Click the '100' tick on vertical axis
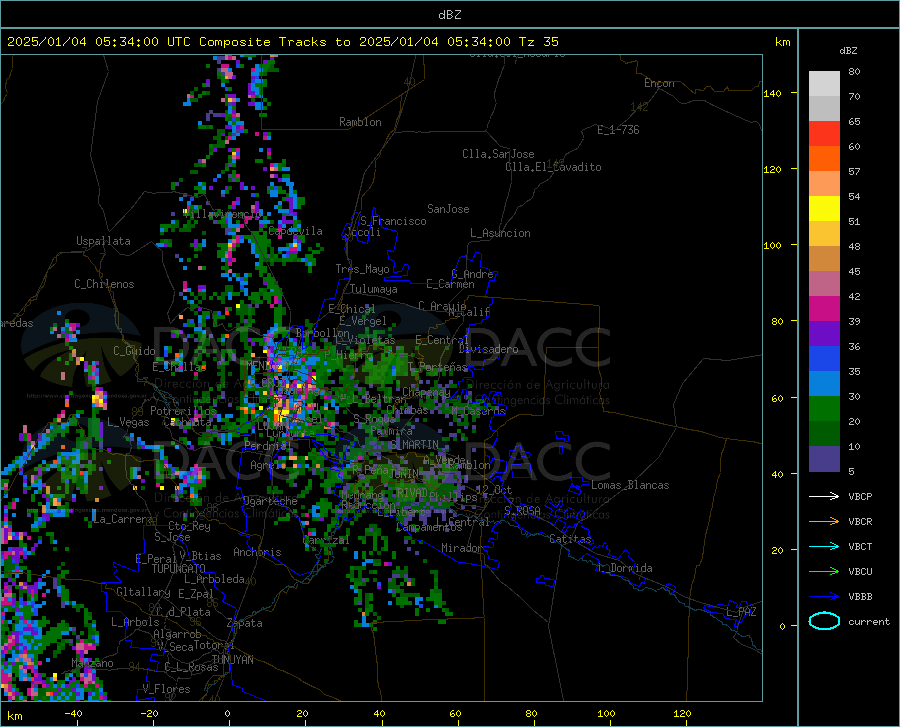Screen dimensions: 900x727 pyautogui.click(x=772, y=246)
